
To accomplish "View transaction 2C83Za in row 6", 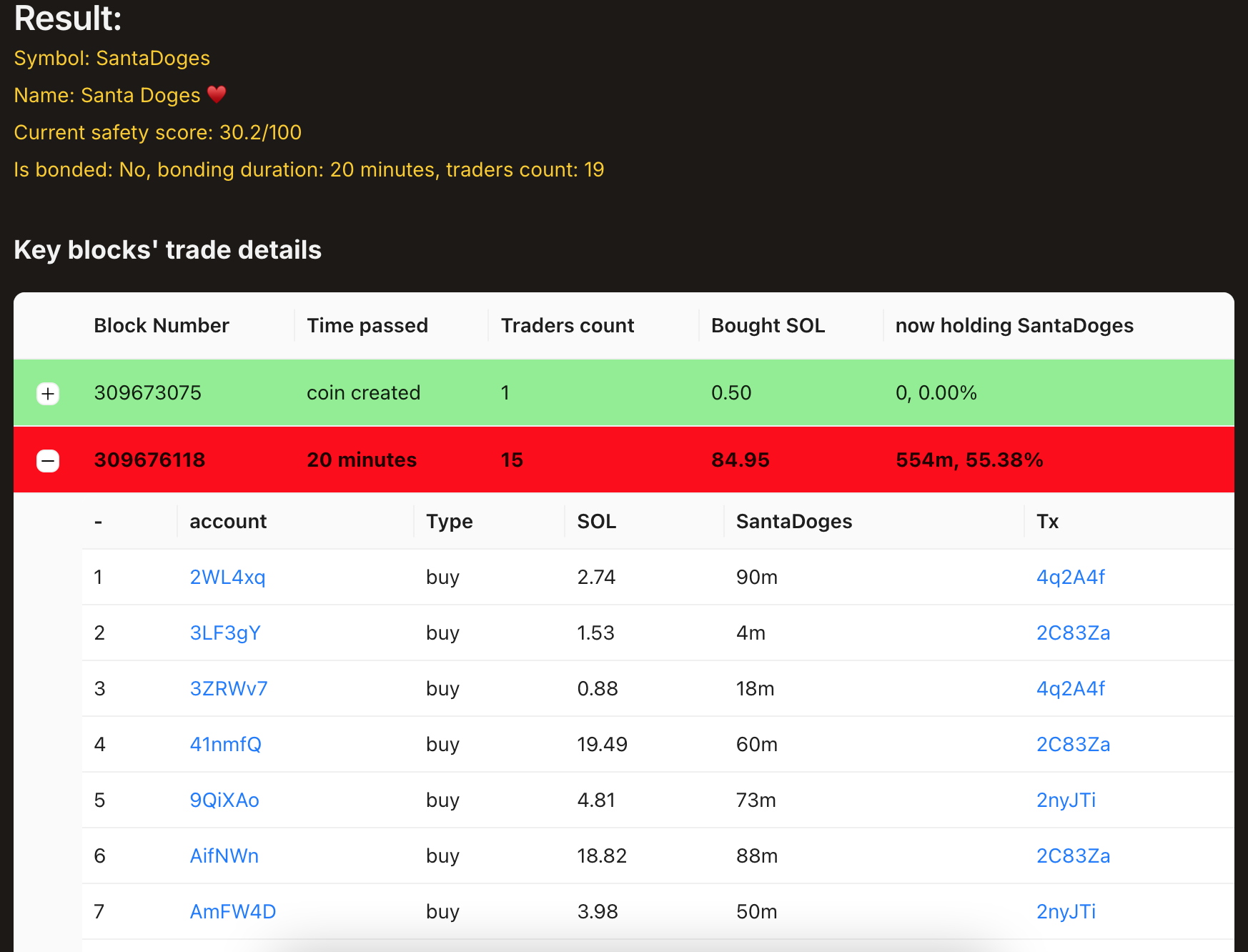I will tap(1073, 856).
